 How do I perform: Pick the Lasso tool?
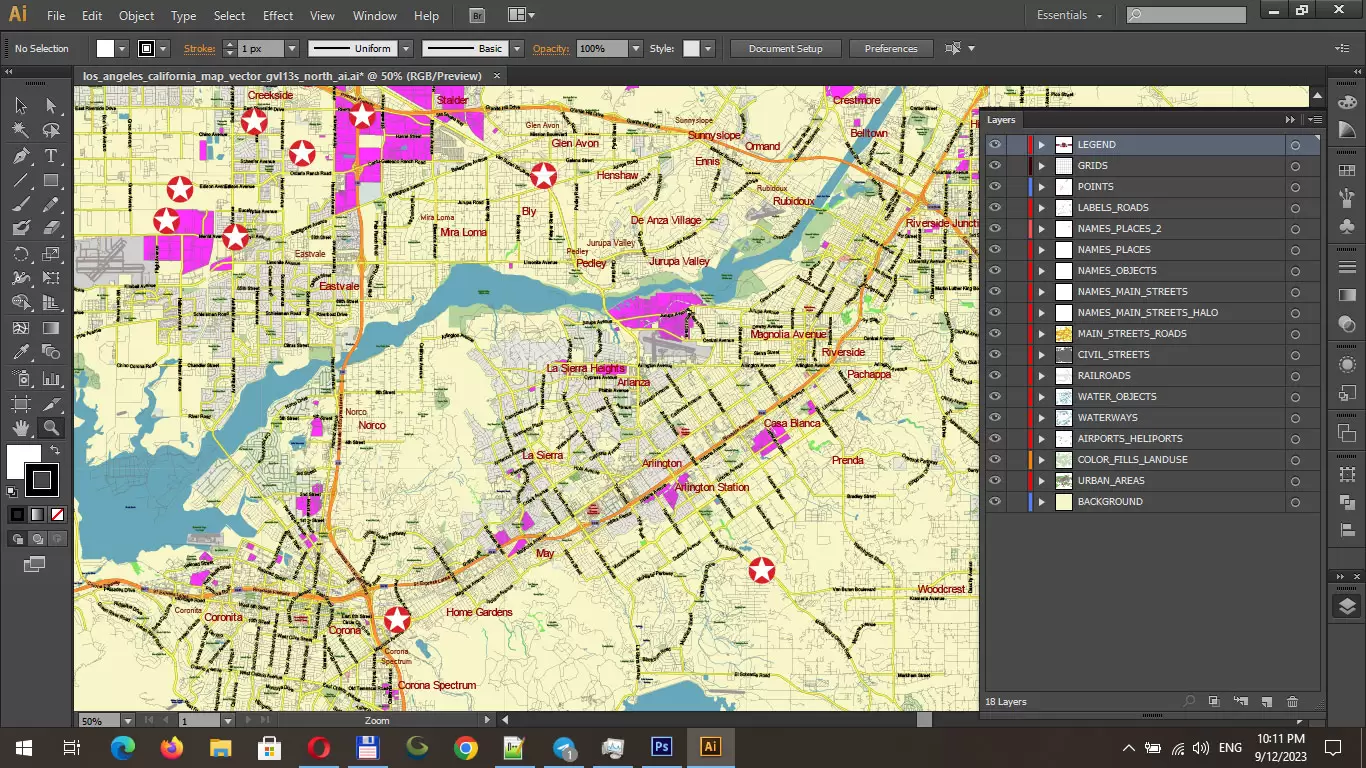point(51,130)
